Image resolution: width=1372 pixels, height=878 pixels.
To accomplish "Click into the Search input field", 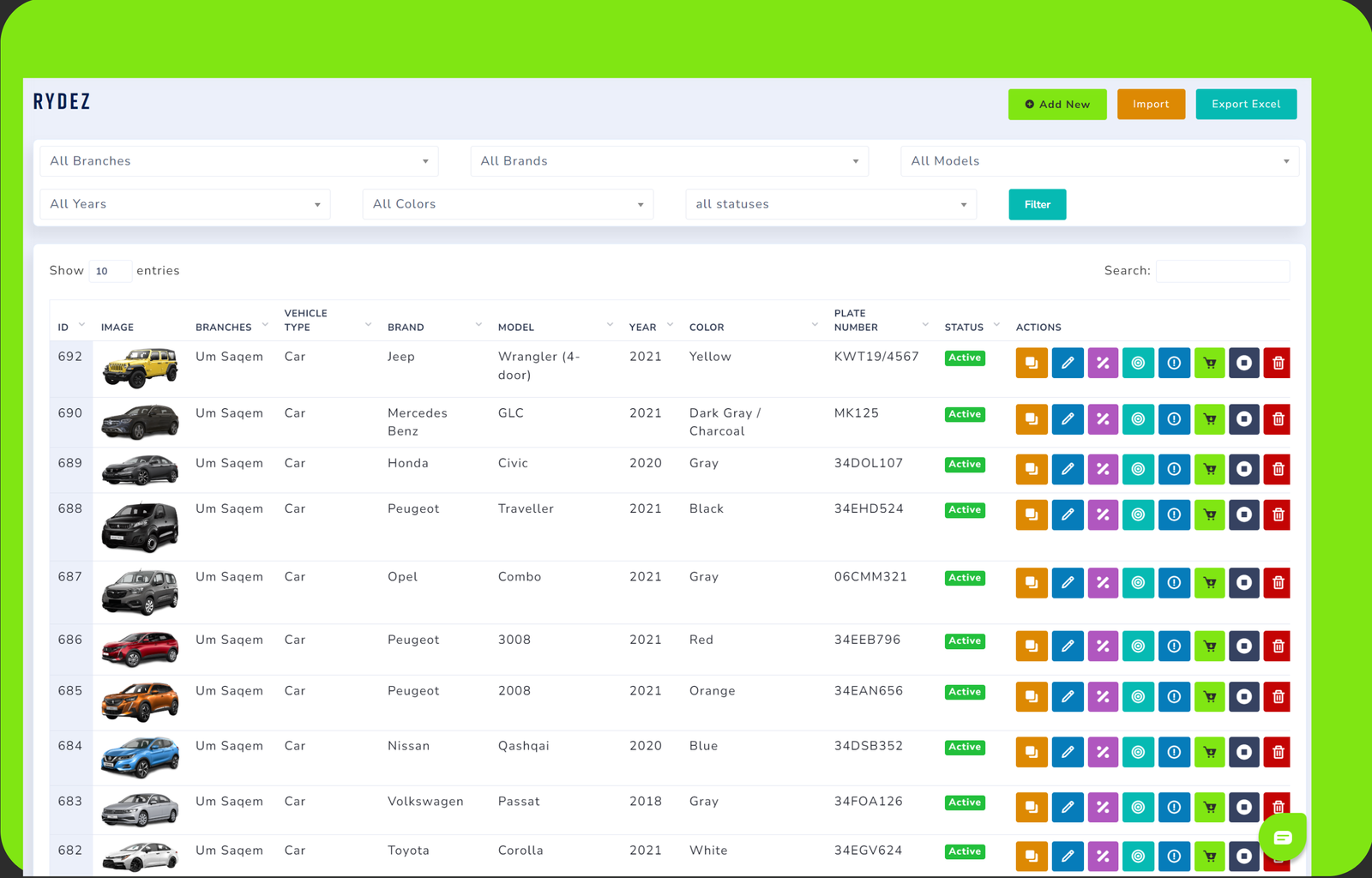I will click(x=1222, y=271).
